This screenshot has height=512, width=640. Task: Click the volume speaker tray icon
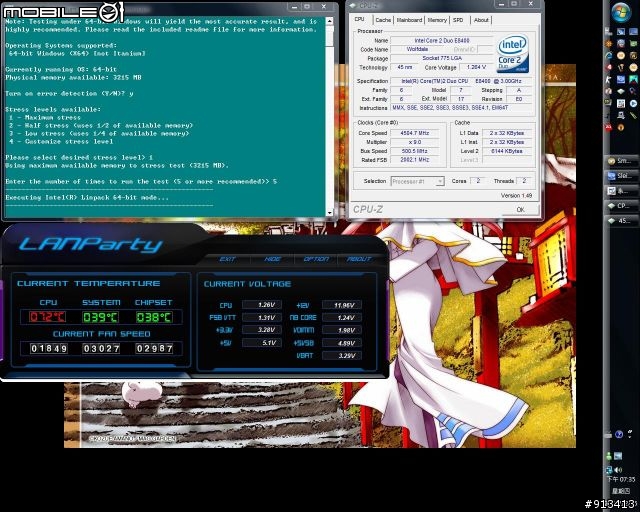pos(618,470)
